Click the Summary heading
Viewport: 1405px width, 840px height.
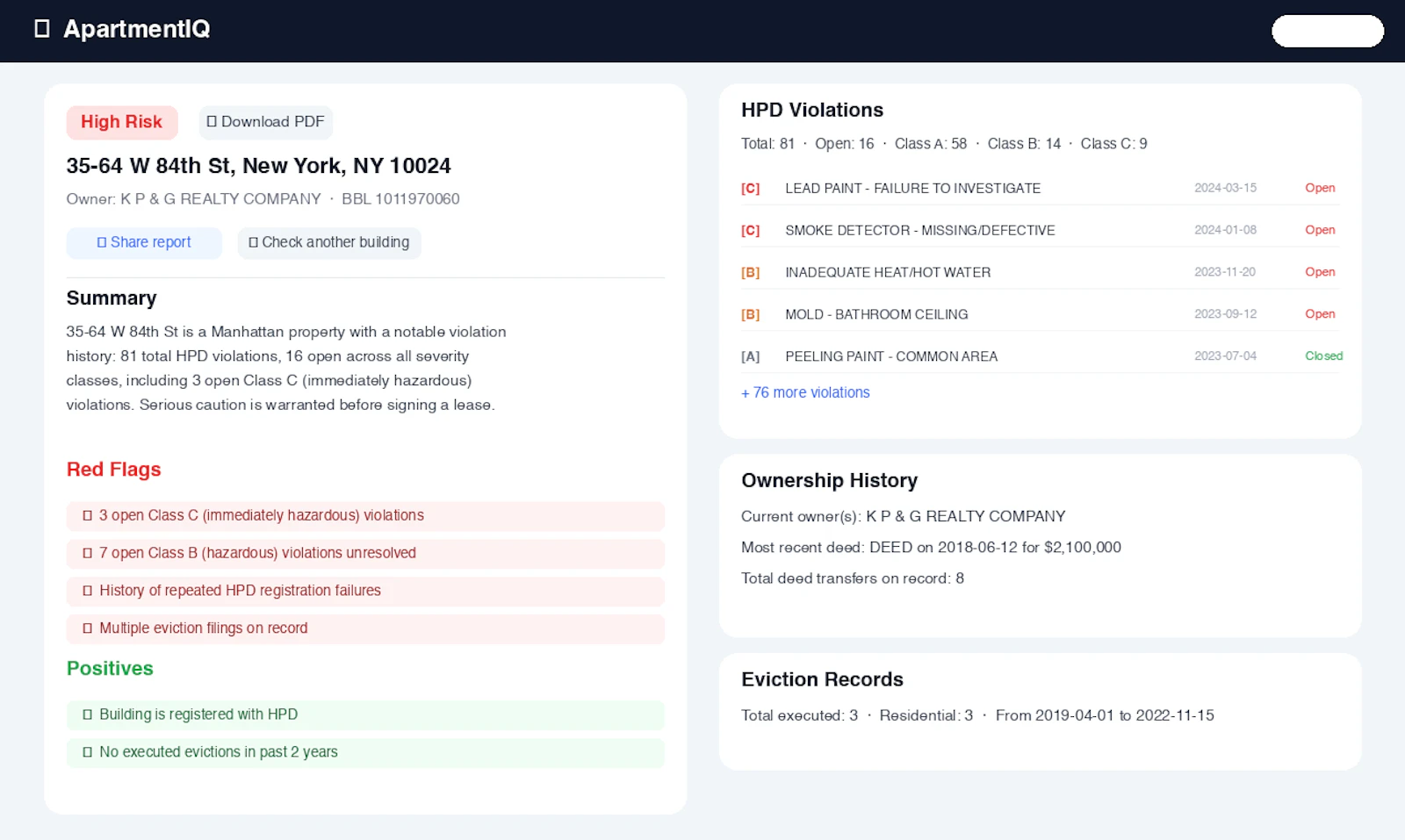click(x=112, y=298)
